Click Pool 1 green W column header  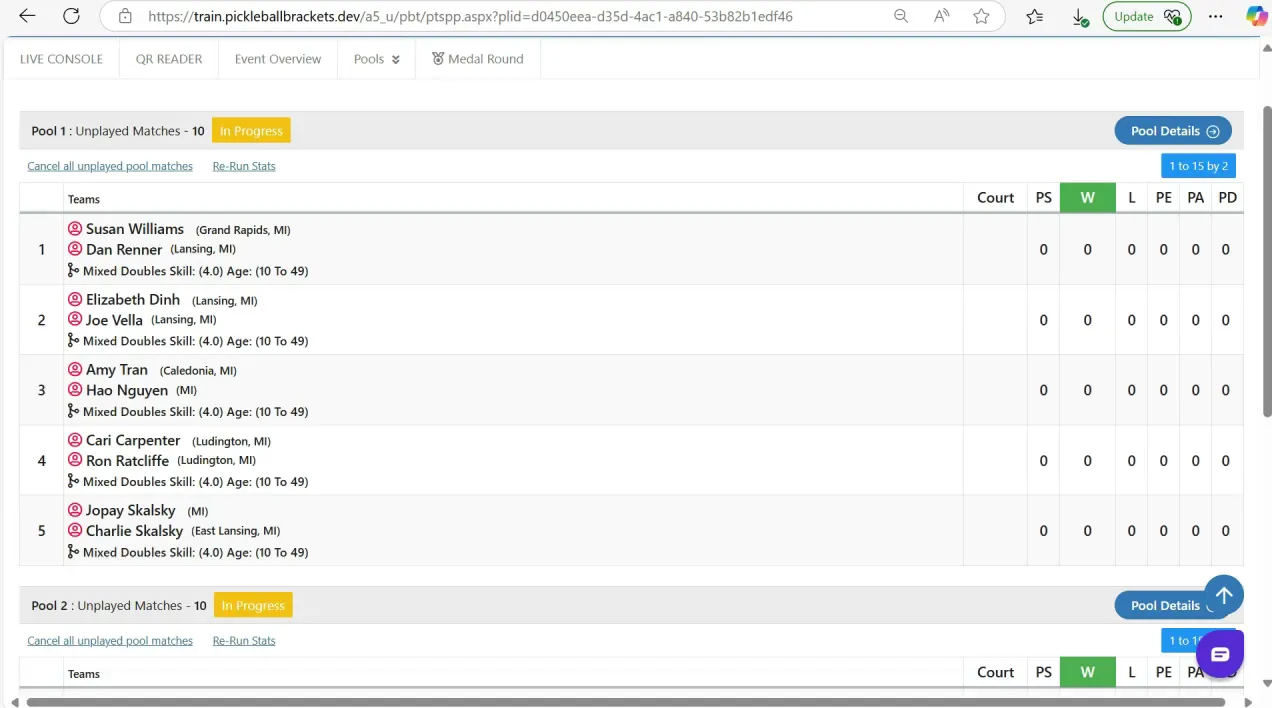pyautogui.click(x=1088, y=197)
